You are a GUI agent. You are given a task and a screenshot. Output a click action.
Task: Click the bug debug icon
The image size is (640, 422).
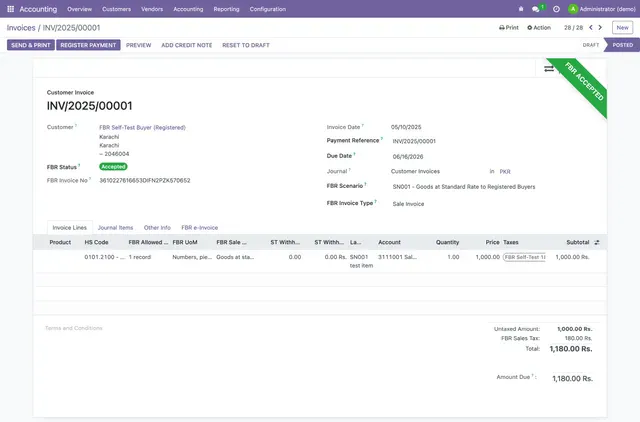[521, 9]
